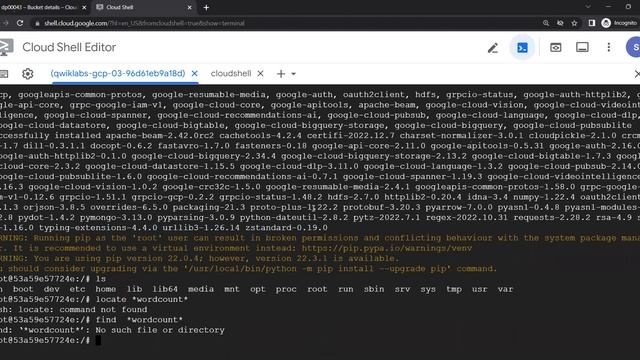Close the cloudshell terminal tab

point(260,73)
